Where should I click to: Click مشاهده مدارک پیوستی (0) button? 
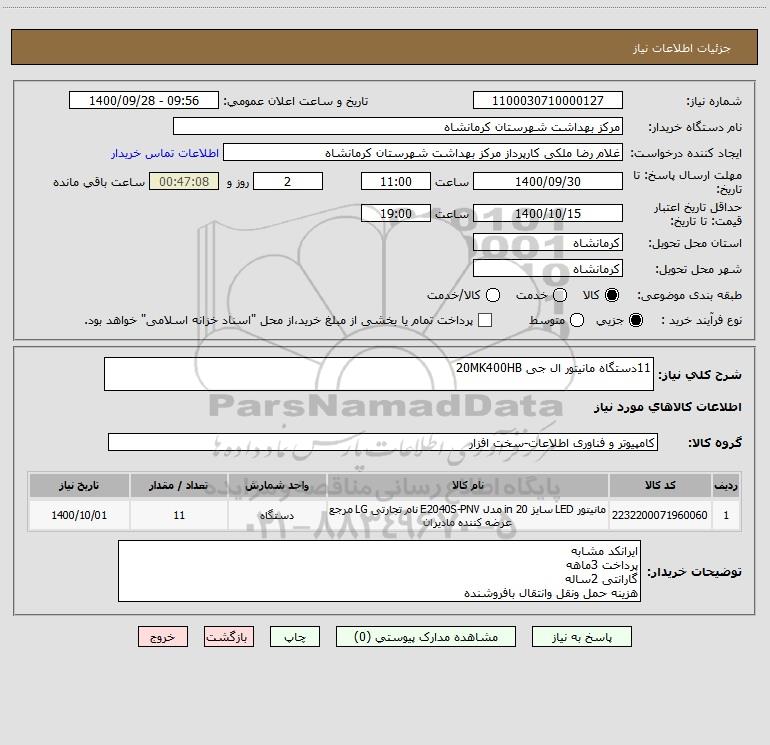point(426,636)
